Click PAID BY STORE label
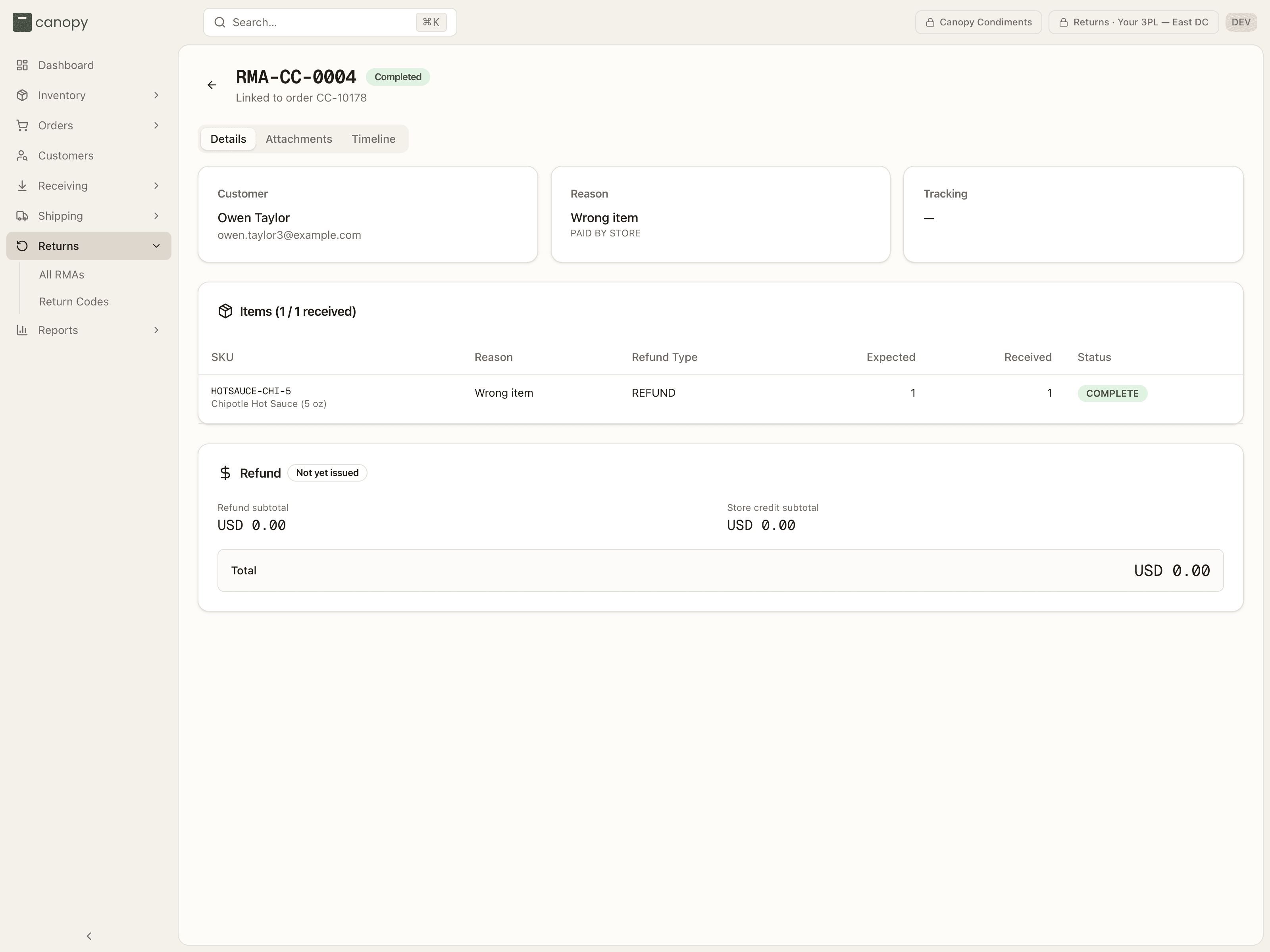 click(605, 234)
